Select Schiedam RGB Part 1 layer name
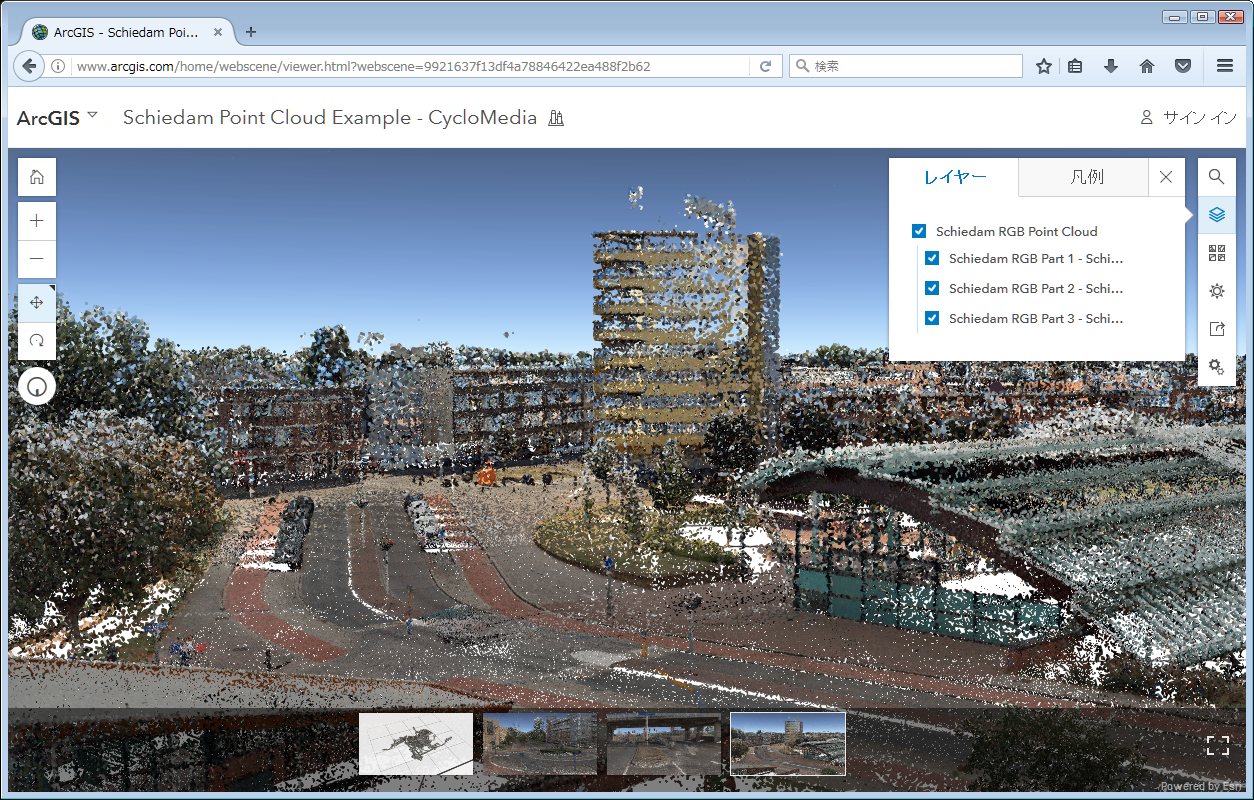Viewport: 1254px width, 800px height. (1036, 258)
